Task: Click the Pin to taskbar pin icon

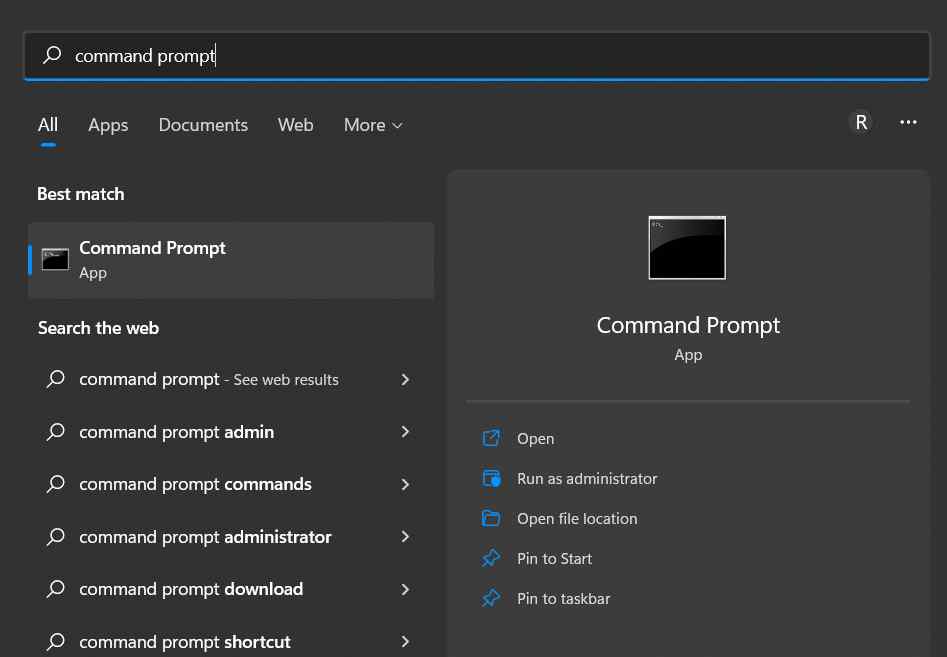Action: pos(491,598)
